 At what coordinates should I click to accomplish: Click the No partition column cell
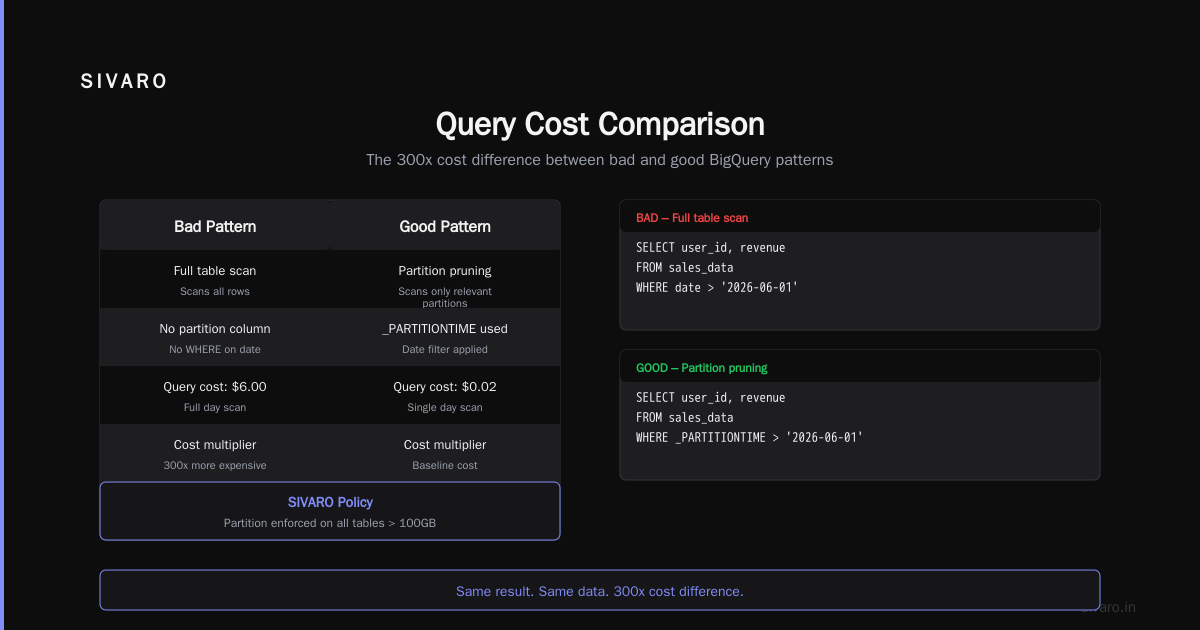point(215,329)
